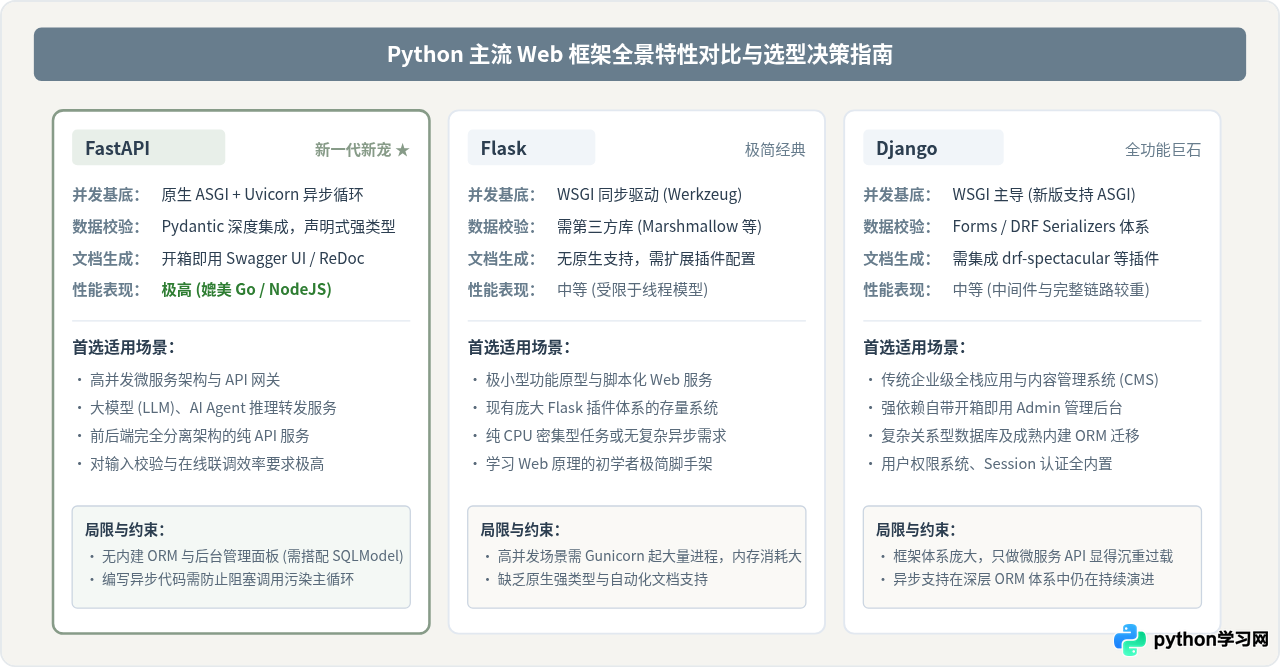This screenshot has height=668, width=1280.
Task: Click the '全功能巨石' tag on the Django card
Action: point(1163,150)
